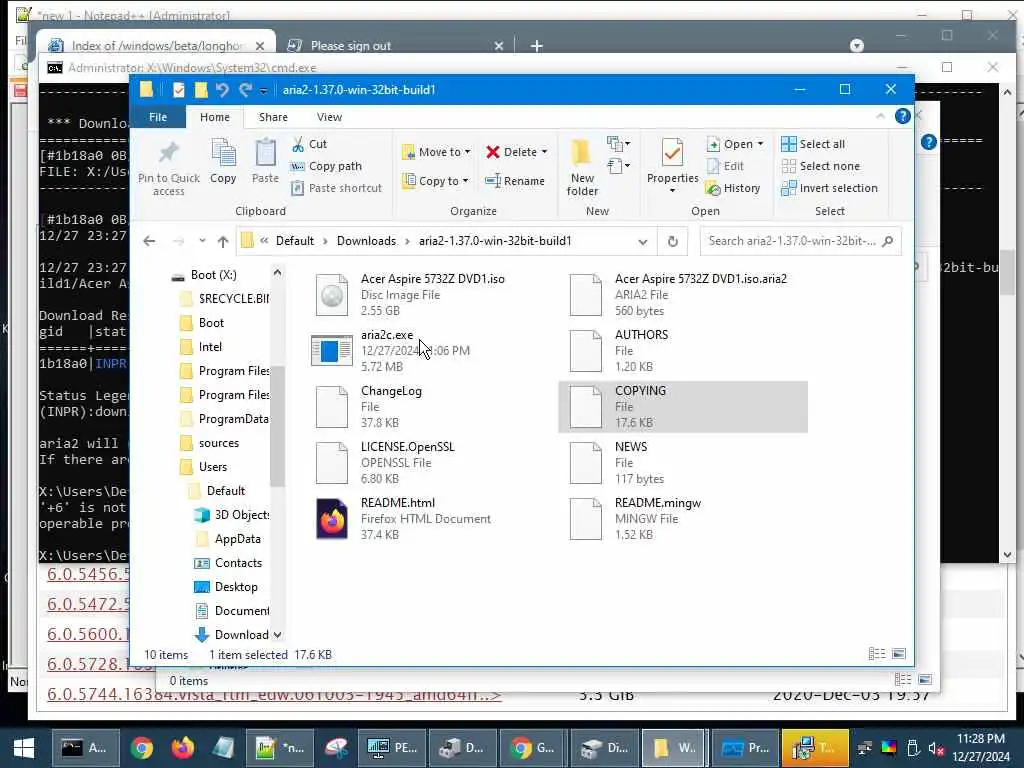Switch to Details view icon
Image resolution: width=1024 pixels, height=768 pixels.
(877, 654)
